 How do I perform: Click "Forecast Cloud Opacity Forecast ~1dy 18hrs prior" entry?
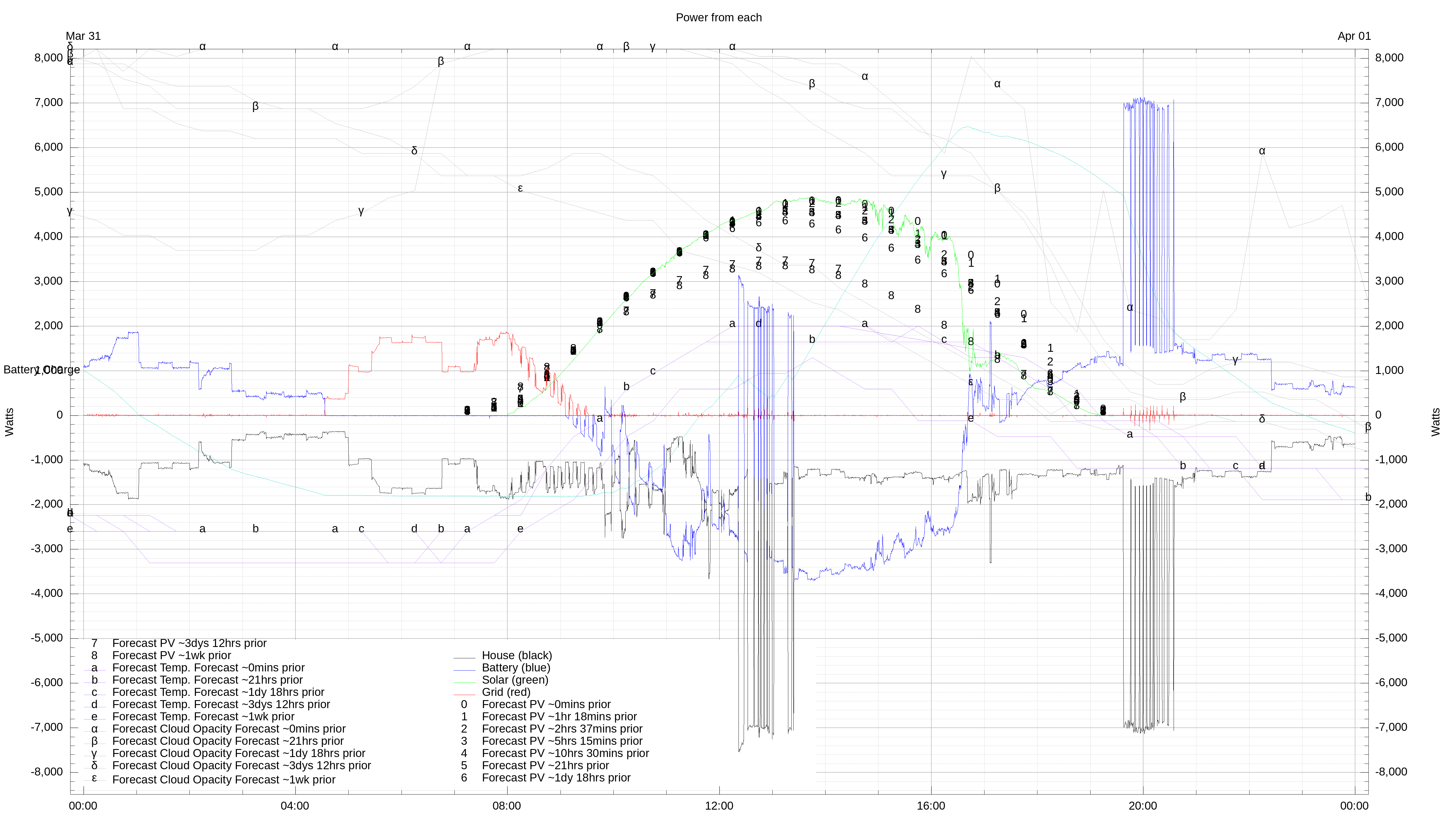pyautogui.click(x=239, y=753)
